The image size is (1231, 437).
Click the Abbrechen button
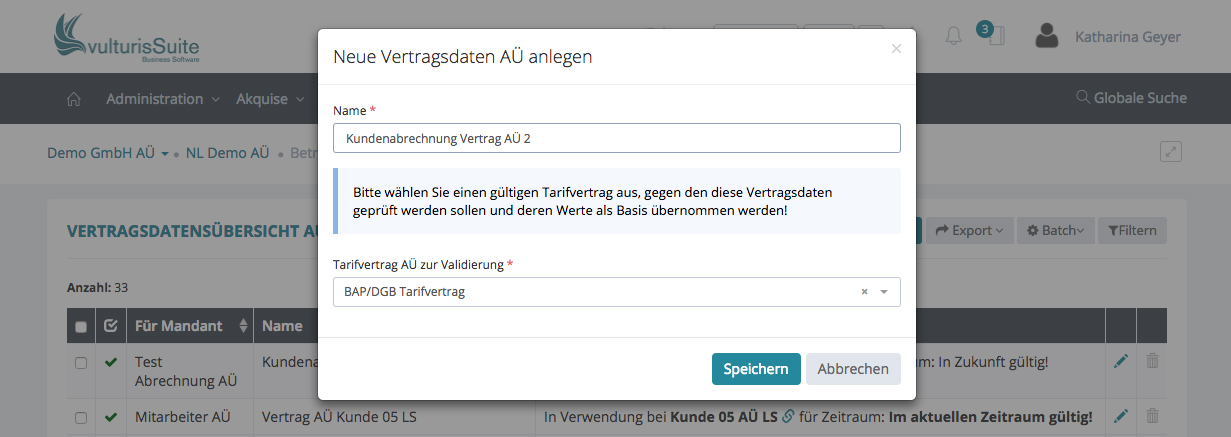[x=853, y=369]
